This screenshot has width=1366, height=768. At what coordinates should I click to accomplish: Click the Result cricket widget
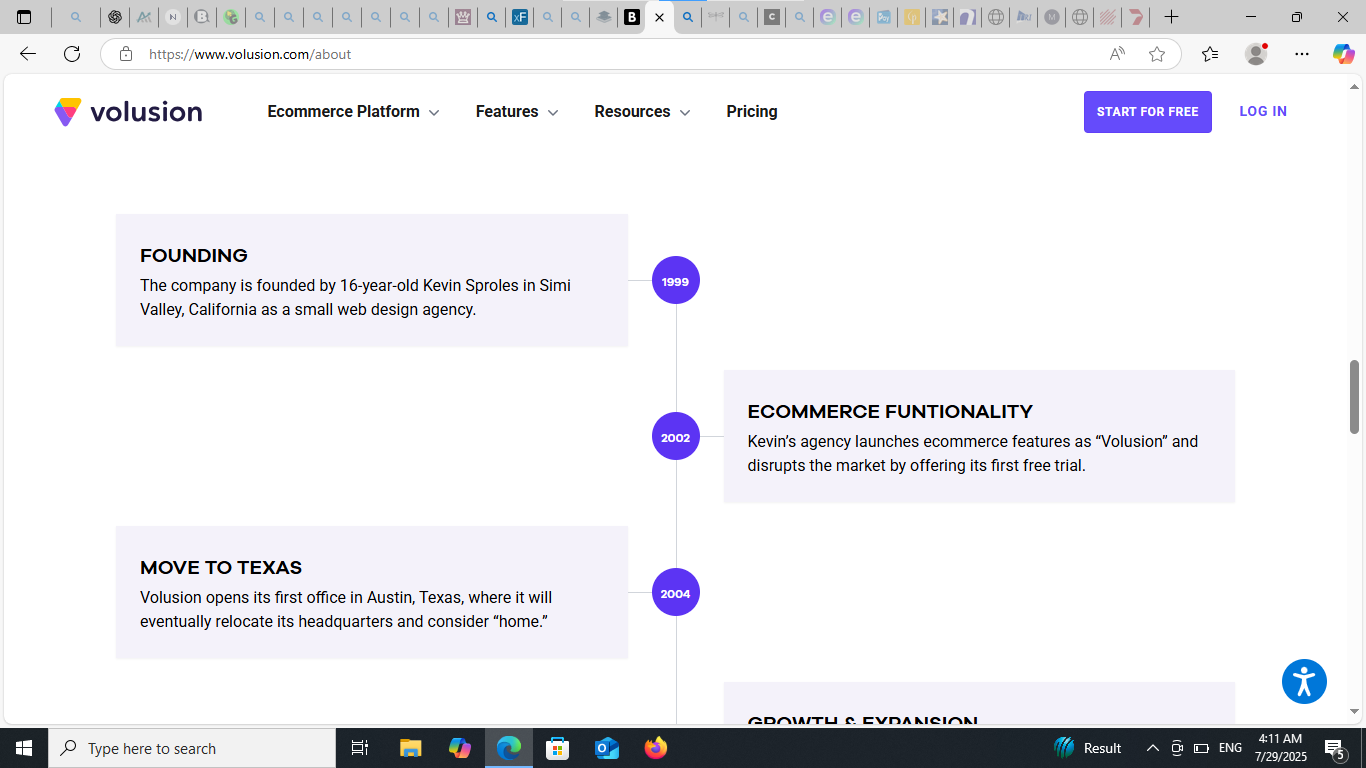1088,748
